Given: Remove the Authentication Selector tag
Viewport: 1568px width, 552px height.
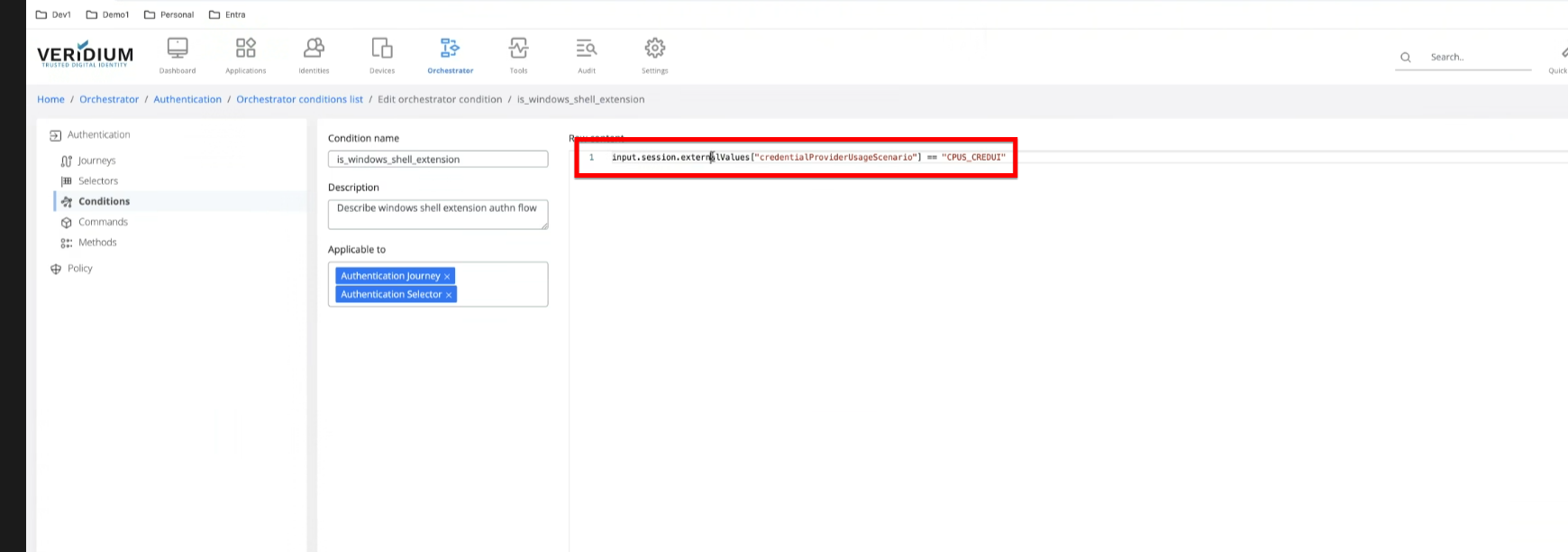Looking at the screenshot, I should 449,295.
